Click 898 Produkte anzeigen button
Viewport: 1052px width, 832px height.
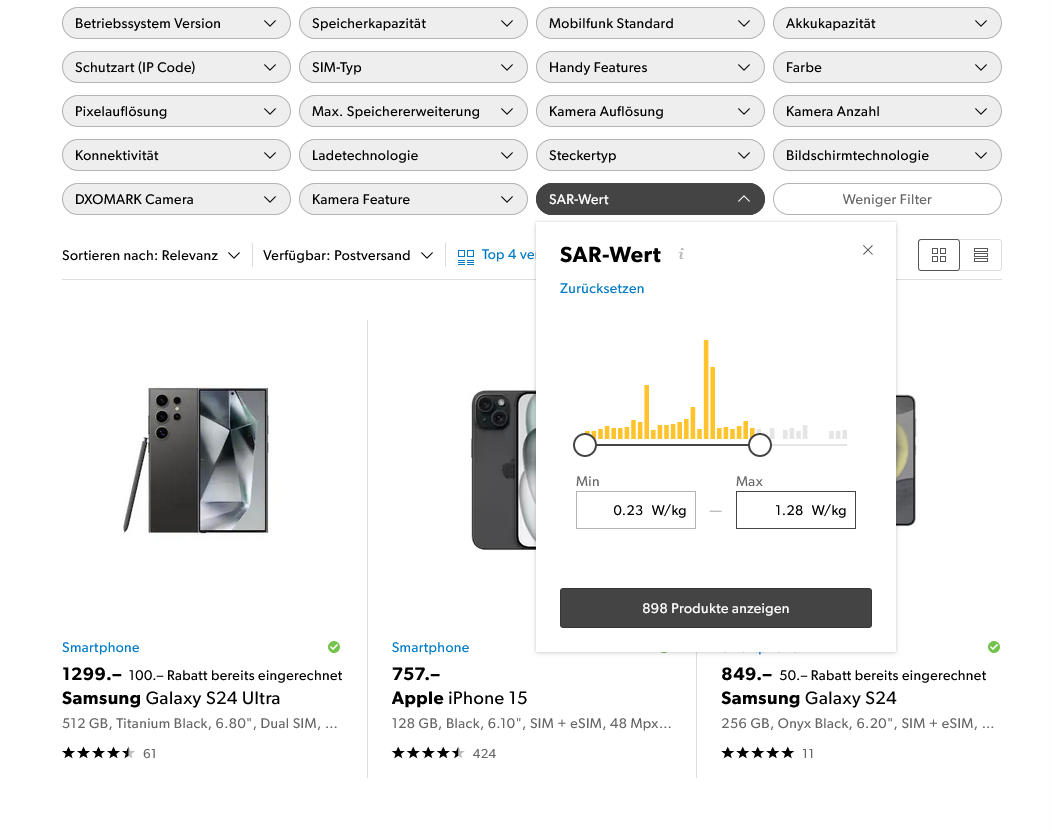(716, 608)
